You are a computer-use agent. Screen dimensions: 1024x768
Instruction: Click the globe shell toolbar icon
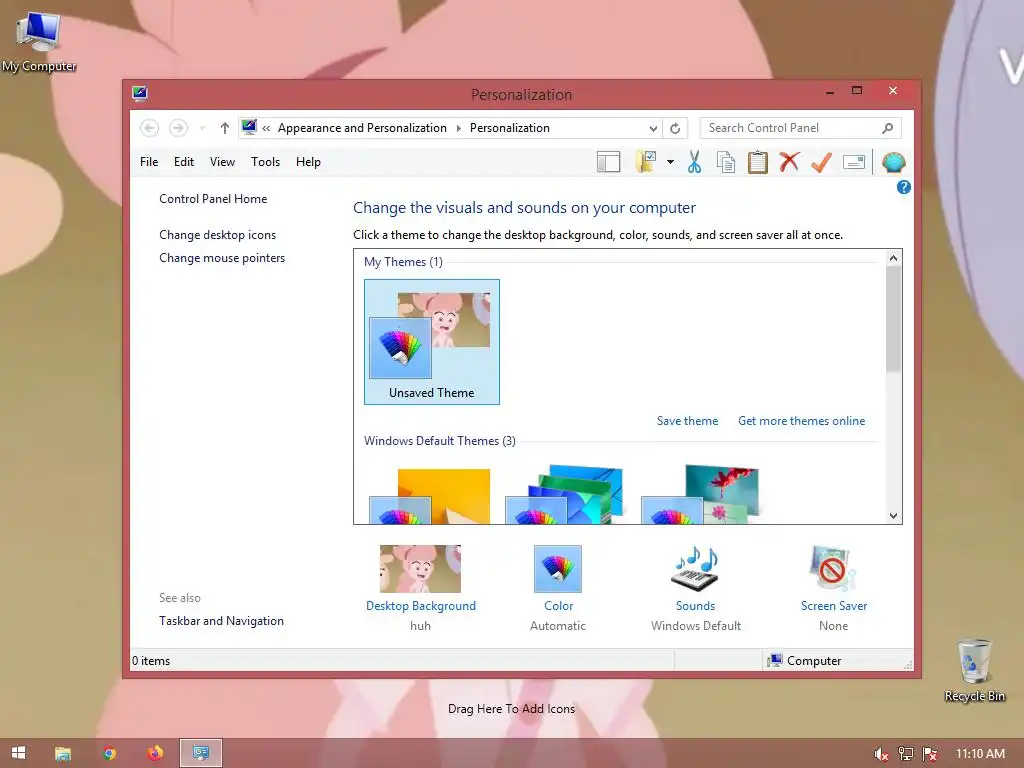pos(893,162)
